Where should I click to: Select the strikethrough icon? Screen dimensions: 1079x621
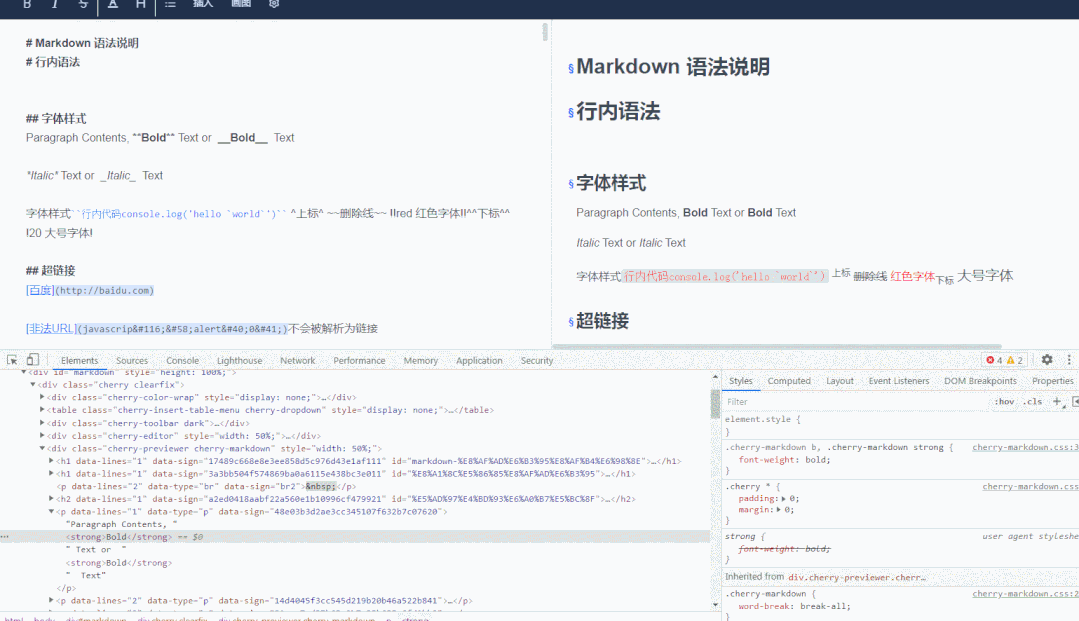coord(82,4)
